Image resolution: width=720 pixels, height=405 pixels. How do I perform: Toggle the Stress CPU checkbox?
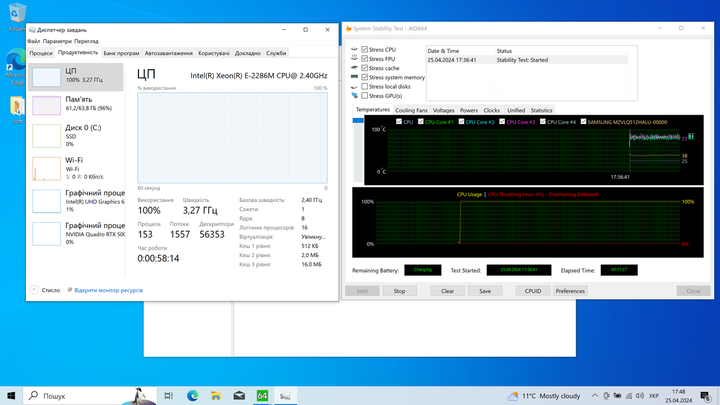(x=365, y=49)
